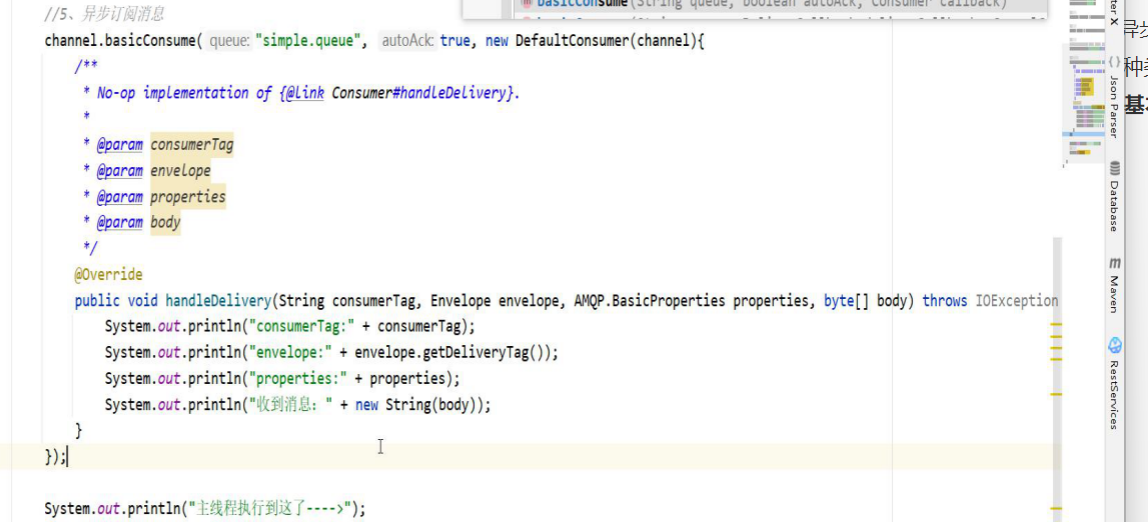The image size is (1148, 522).
Task: Click the Maven 'm' icon
Action: [1114, 262]
